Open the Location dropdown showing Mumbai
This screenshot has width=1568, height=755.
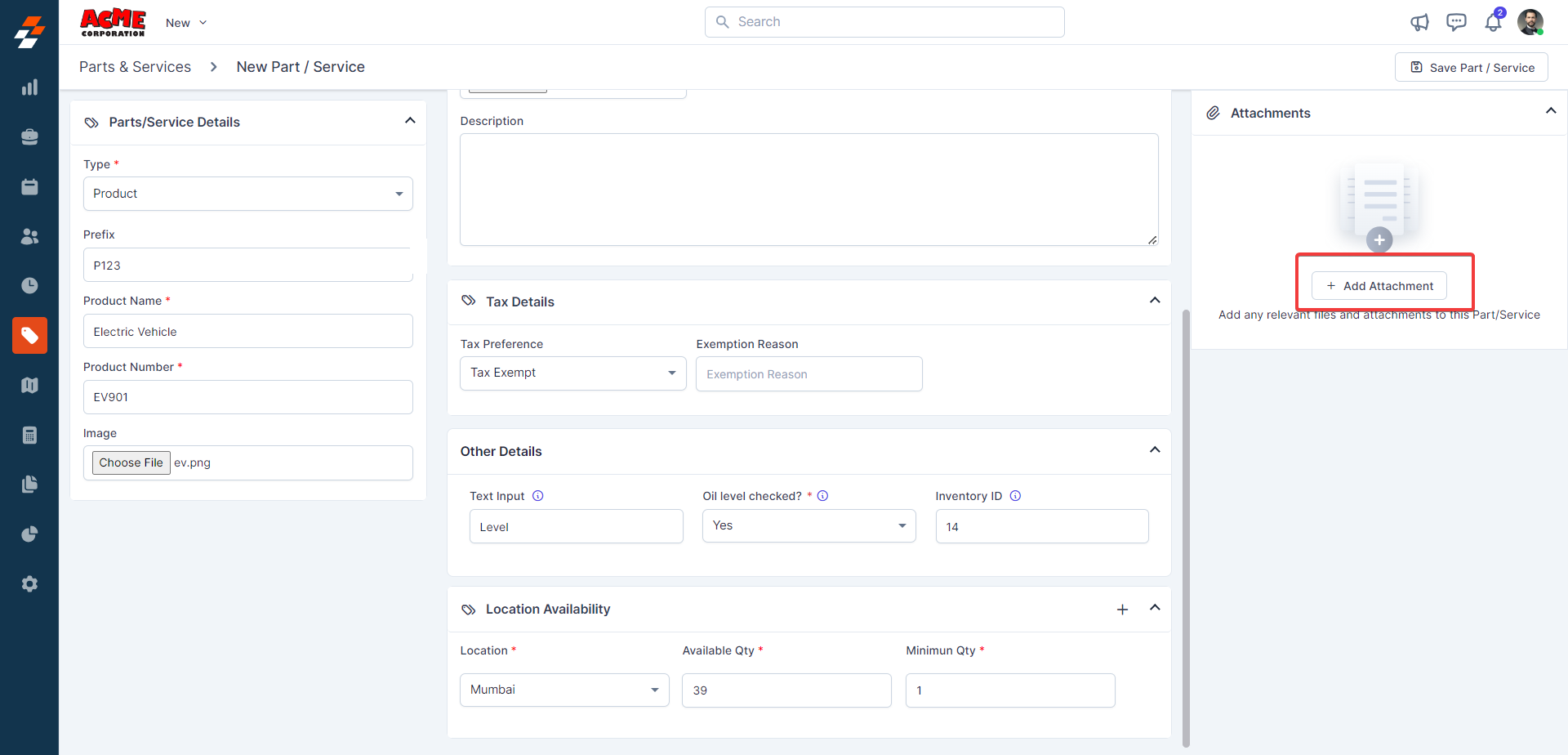pos(563,690)
